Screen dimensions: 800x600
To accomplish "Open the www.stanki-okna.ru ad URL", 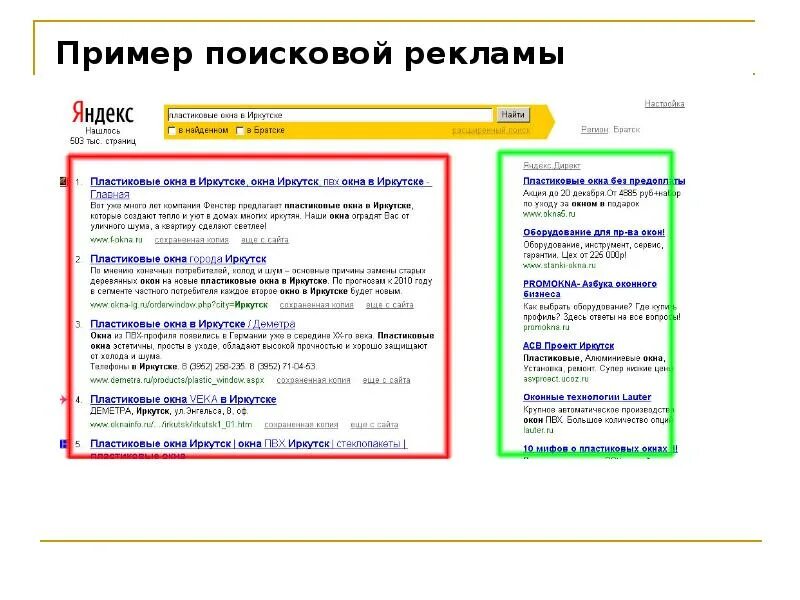I will (x=559, y=265).
